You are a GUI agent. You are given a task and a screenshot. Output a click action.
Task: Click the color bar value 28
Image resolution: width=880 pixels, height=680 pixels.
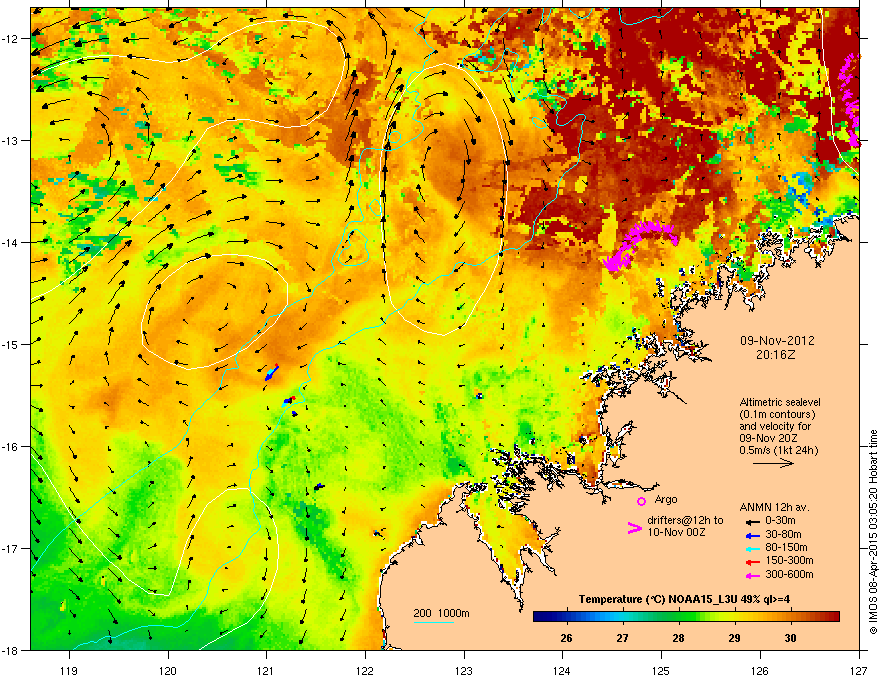(x=679, y=638)
